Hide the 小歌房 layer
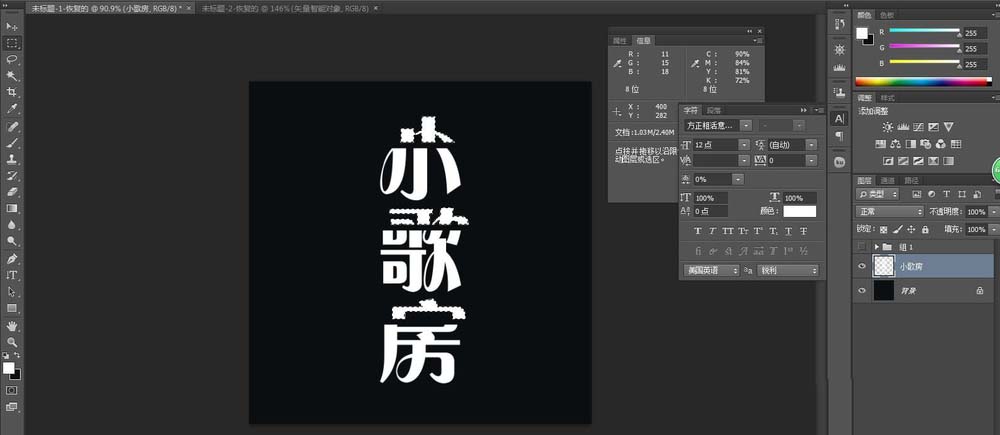Viewport: 1000px width, 435px height. tap(862, 266)
